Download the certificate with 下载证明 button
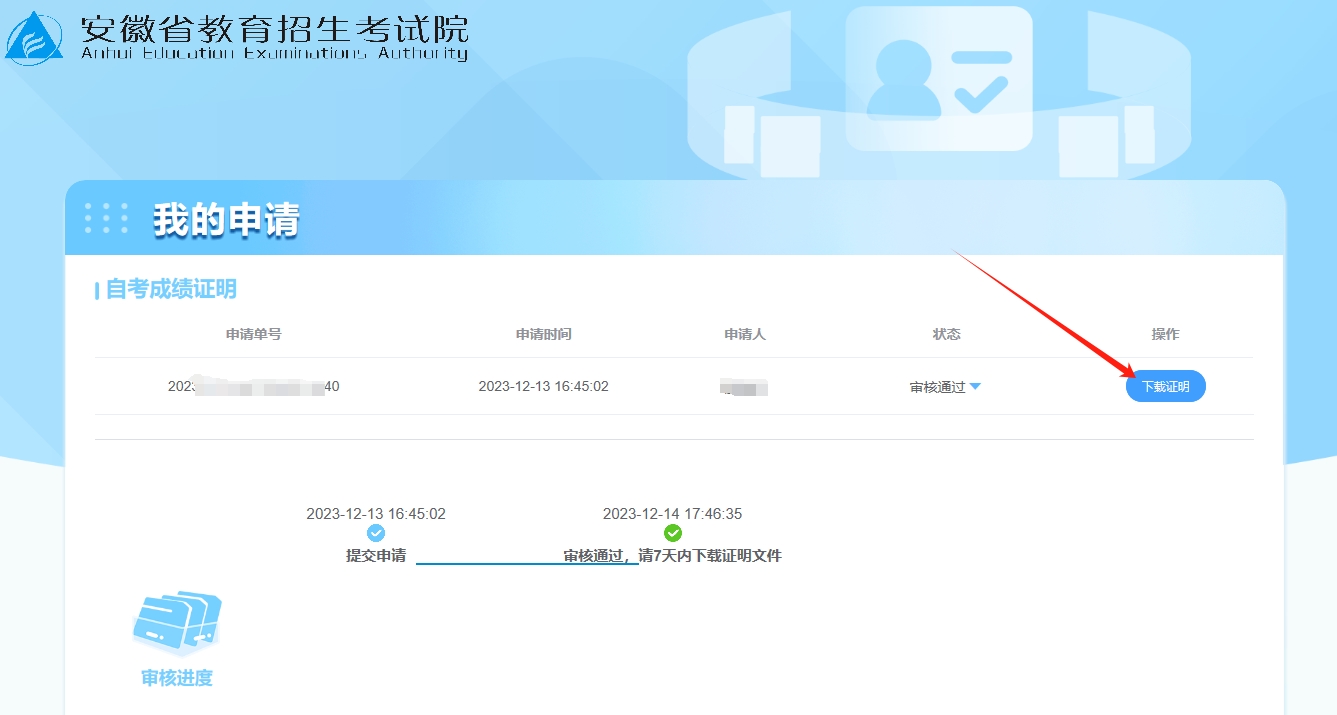The image size is (1337, 715). click(1165, 386)
